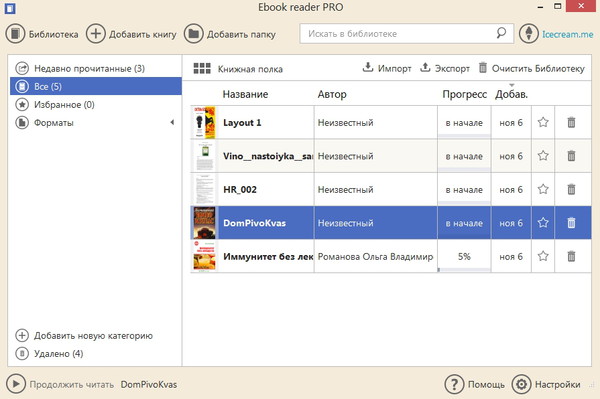Click HR_002 progress в начале cell
The image size is (600, 399).
[x=464, y=190]
